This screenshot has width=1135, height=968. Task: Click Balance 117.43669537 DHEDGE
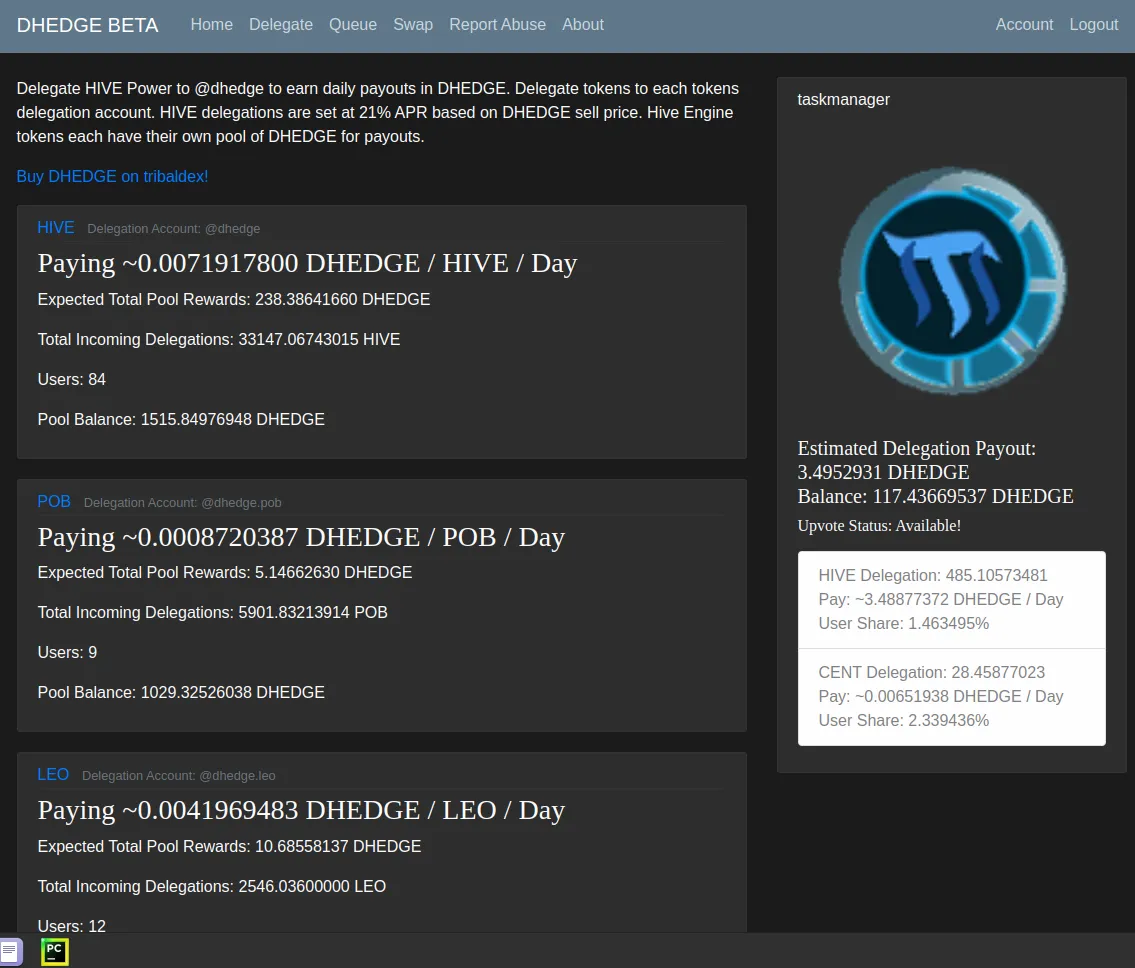935,497
